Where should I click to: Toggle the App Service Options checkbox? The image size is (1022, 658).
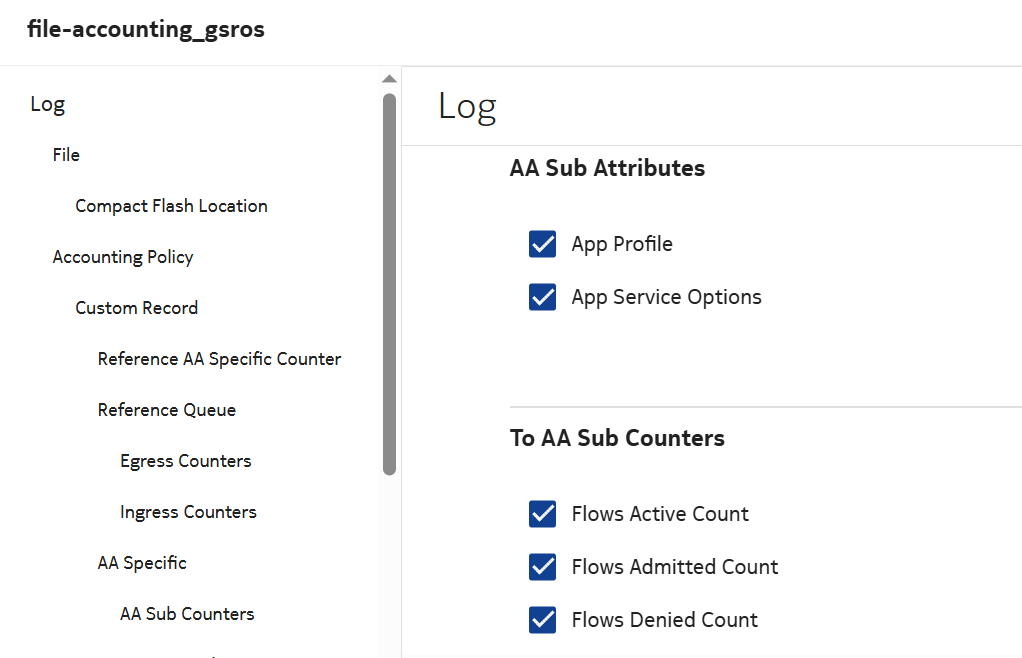[542, 297]
